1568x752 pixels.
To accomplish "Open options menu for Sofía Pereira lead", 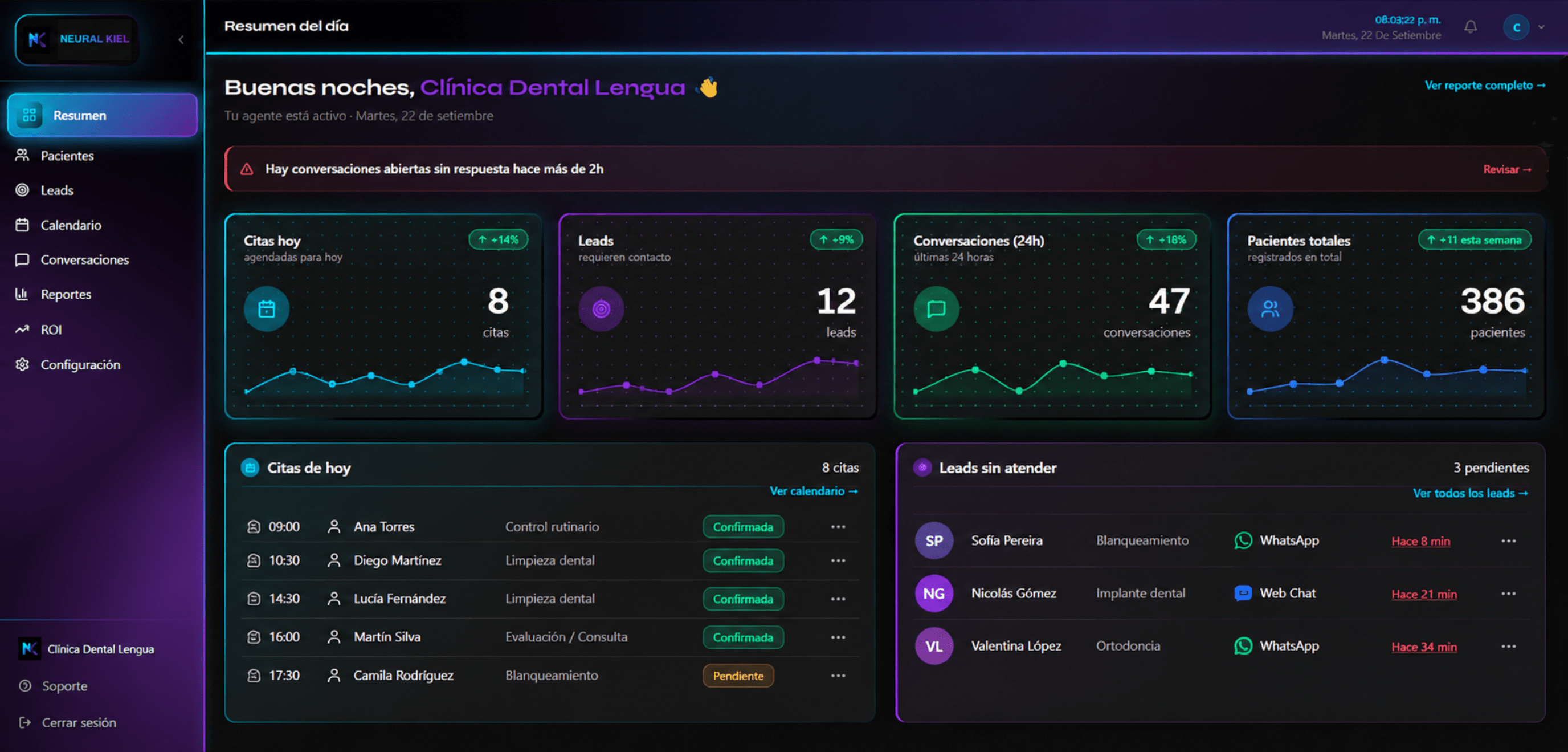I will 1508,541.
